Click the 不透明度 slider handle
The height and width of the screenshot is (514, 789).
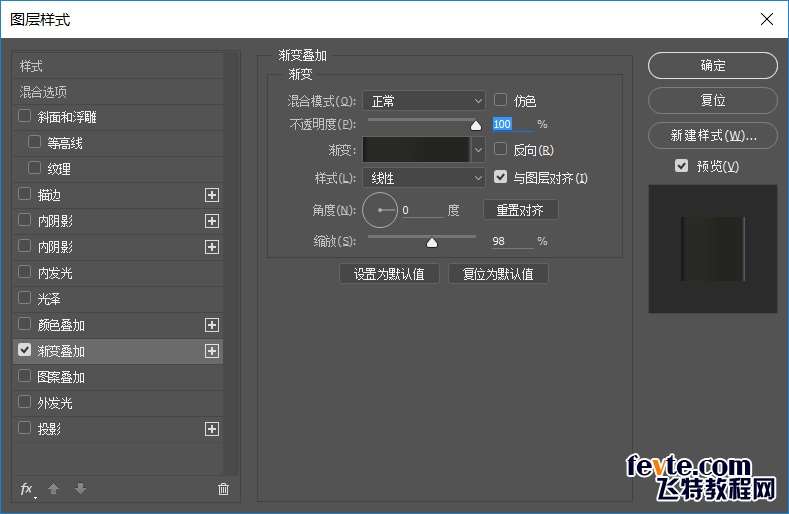(x=476, y=125)
